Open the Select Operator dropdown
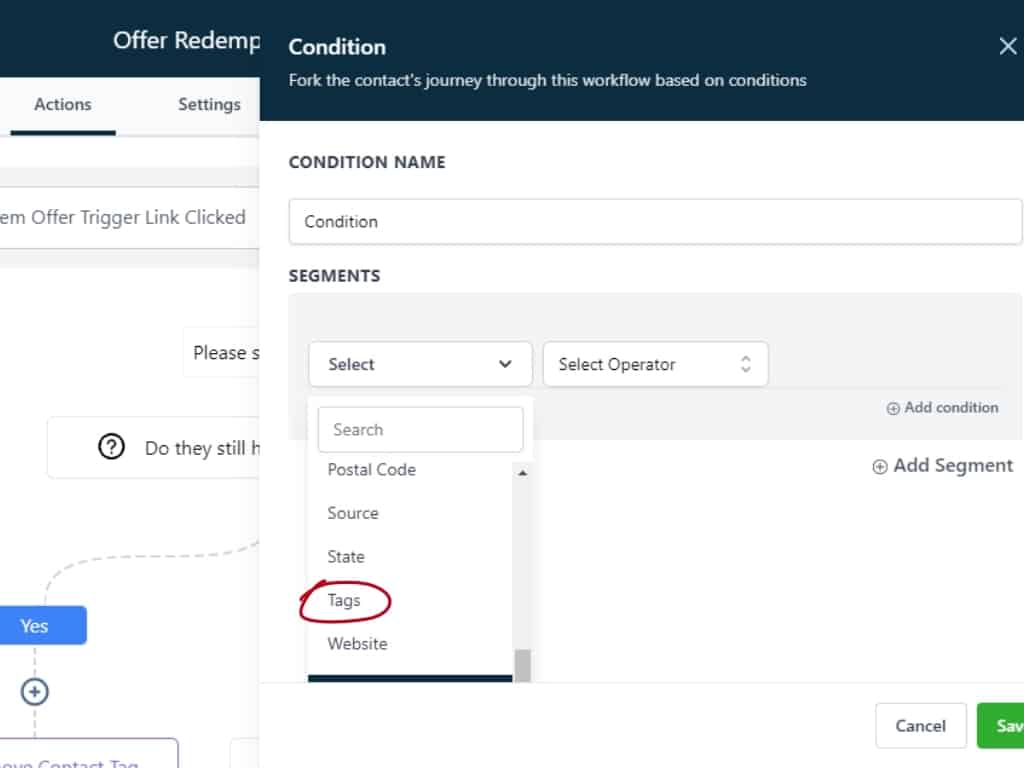Viewport: 1024px width, 768px height. [655, 364]
